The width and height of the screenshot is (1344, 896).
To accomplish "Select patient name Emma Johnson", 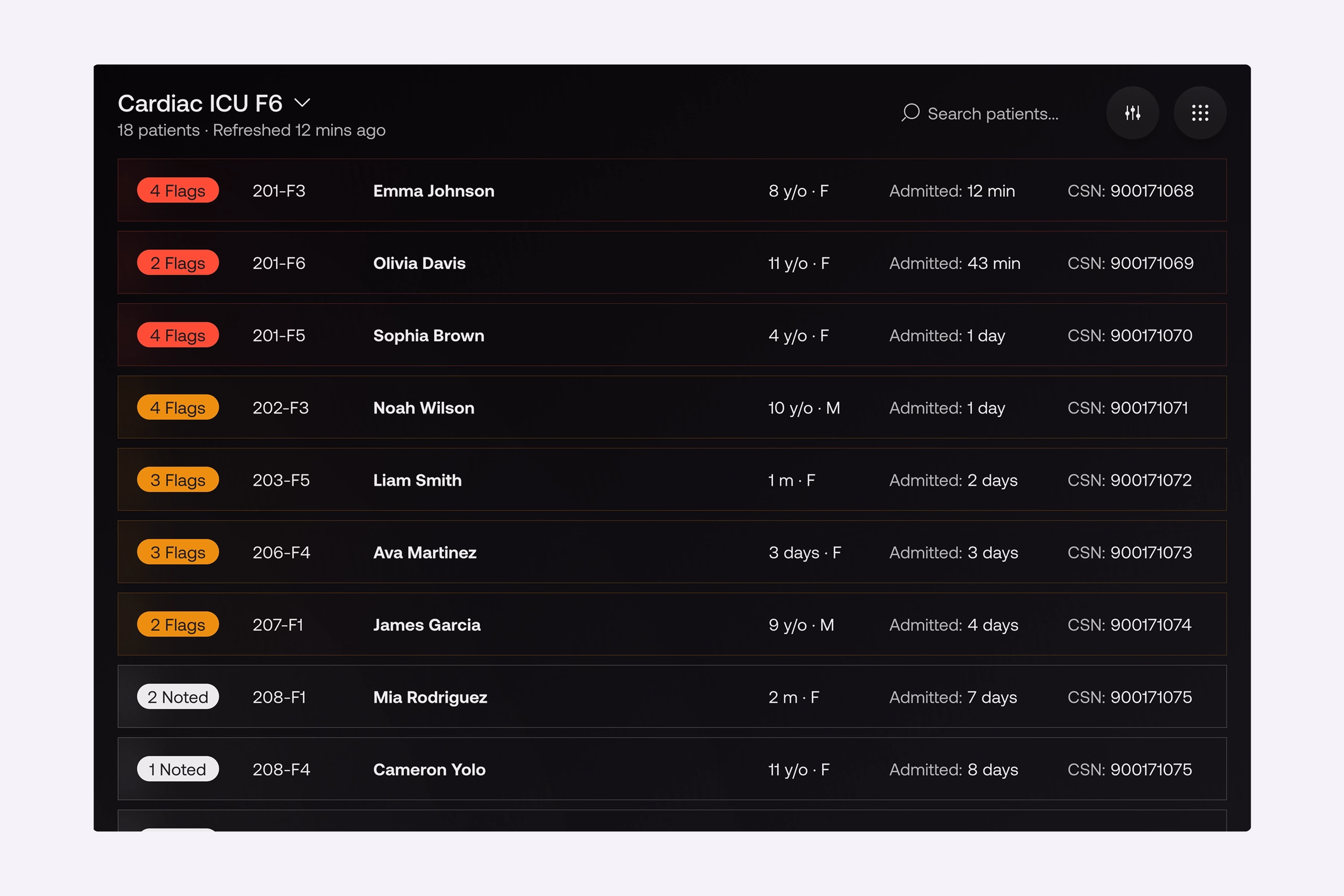I will (x=434, y=191).
